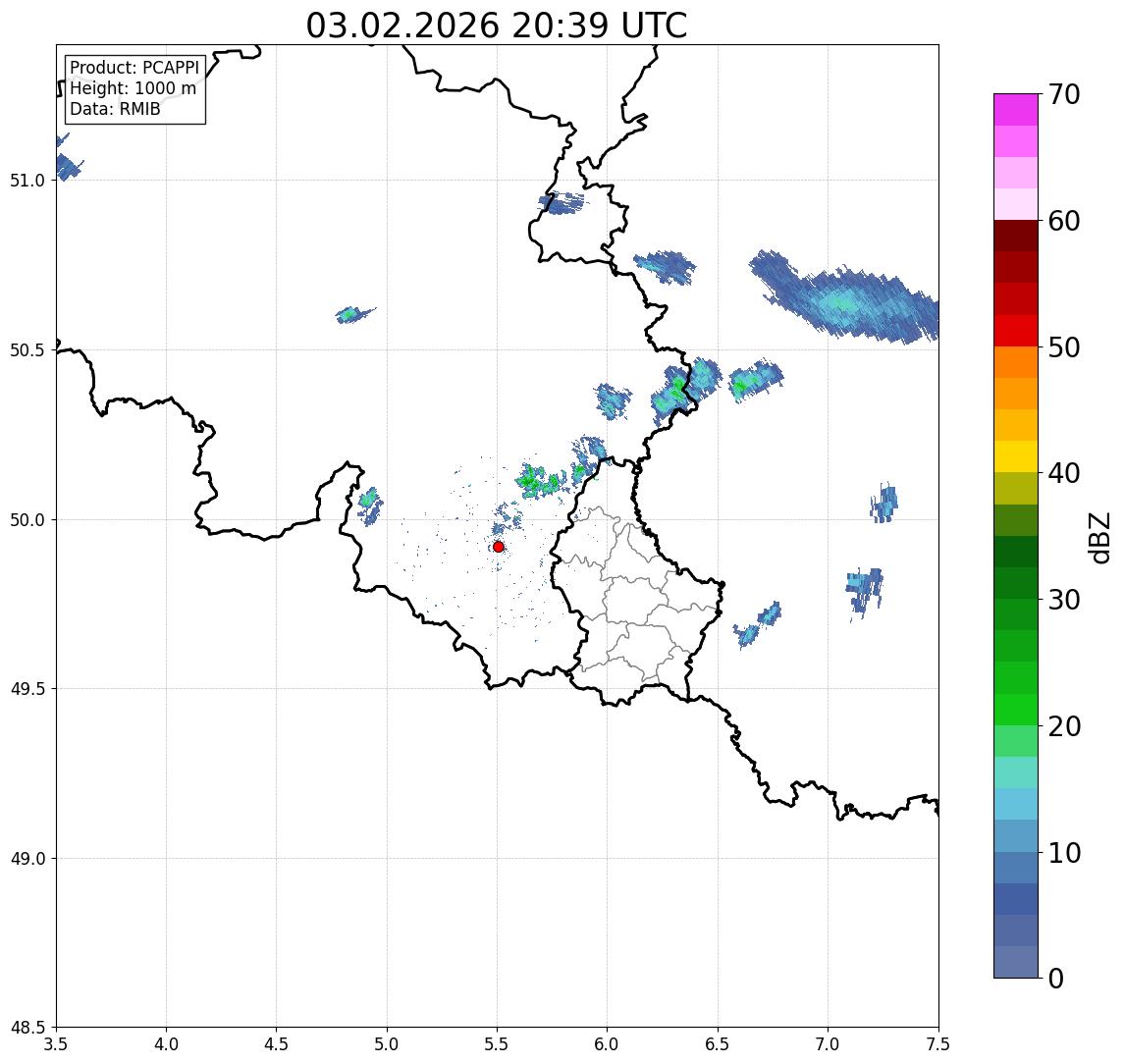Click the light blue swatch between 10 and 20
Viewport: 1124px width, 1064px height.
coord(1016,804)
